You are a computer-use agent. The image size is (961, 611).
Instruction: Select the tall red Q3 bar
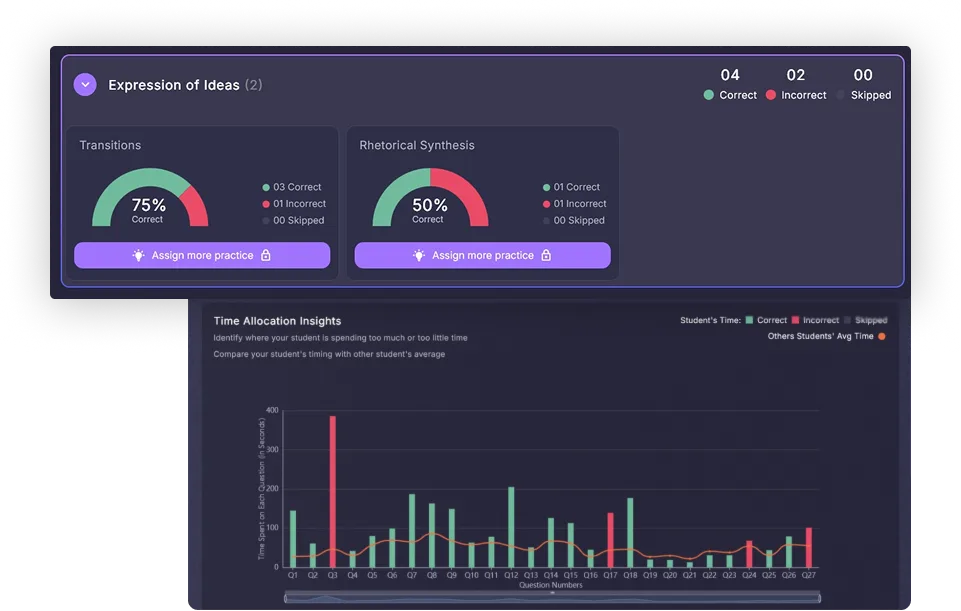332,490
